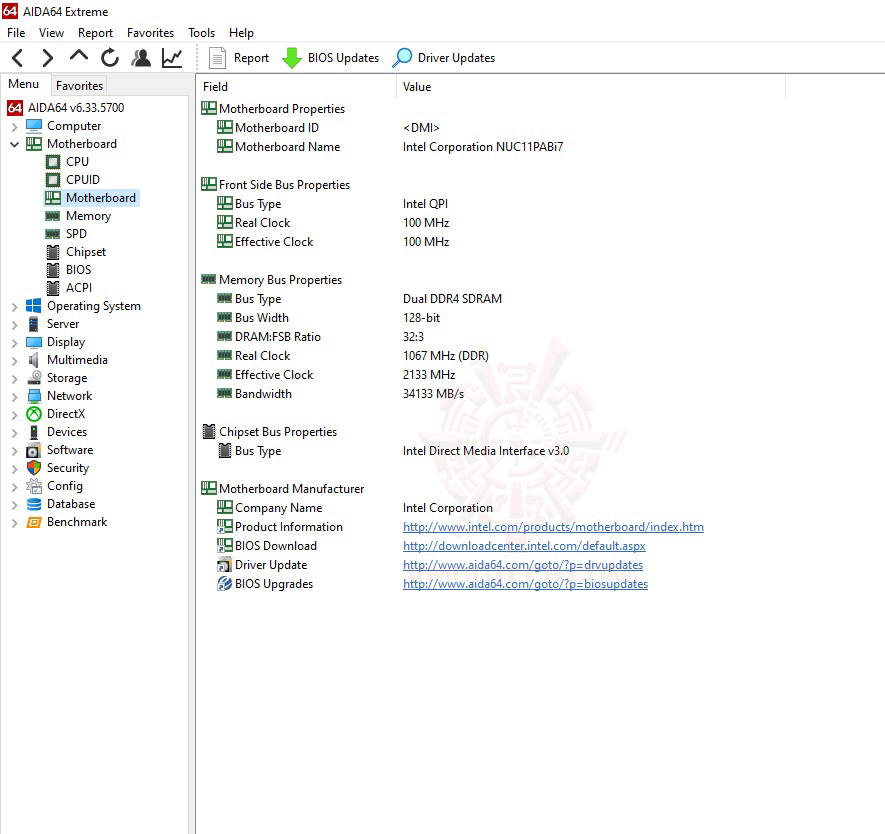Select the Bus Width row
The image size is (885, 834).
click(491, 318)
